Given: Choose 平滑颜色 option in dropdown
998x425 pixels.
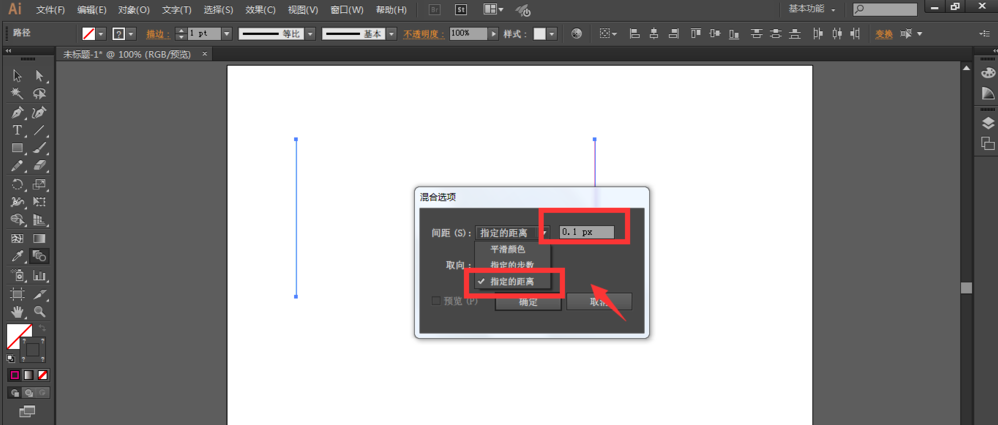Looking at the screenshot, I should click(x=507, y=249).
